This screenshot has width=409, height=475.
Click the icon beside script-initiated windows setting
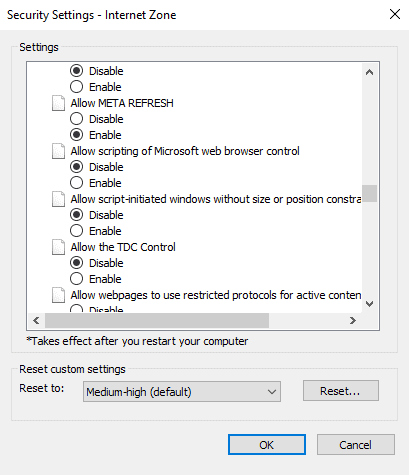tap(58, 199)
